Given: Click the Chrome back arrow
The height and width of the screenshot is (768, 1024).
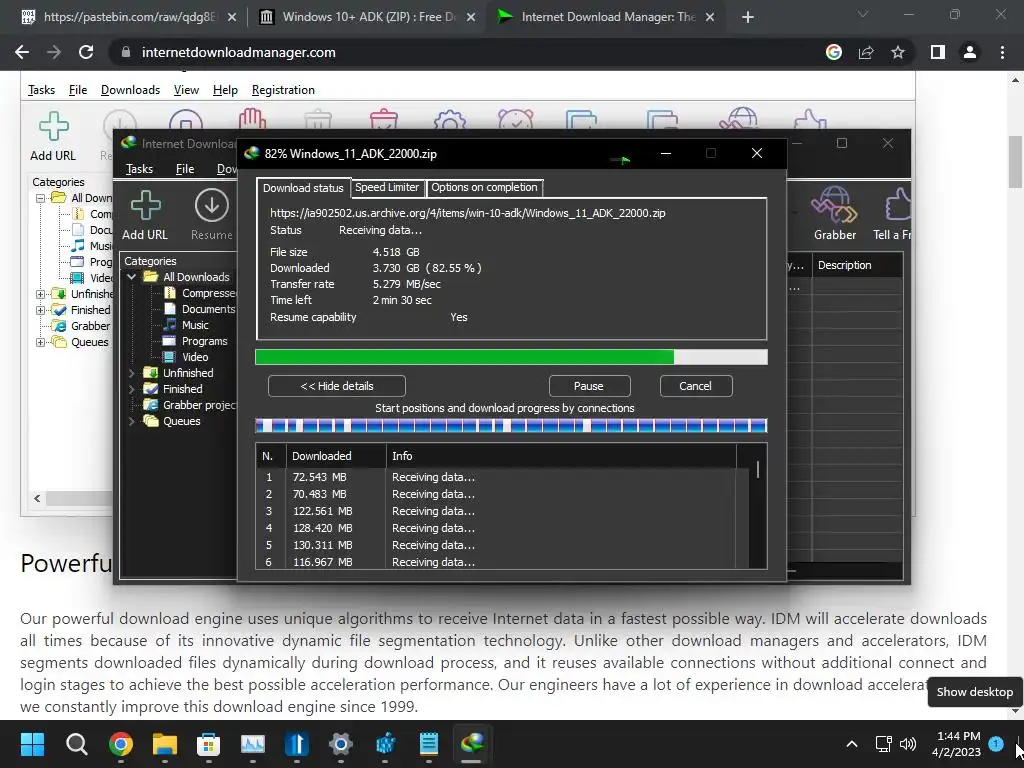Looking at the screenshot, I should tap(22, 52).
